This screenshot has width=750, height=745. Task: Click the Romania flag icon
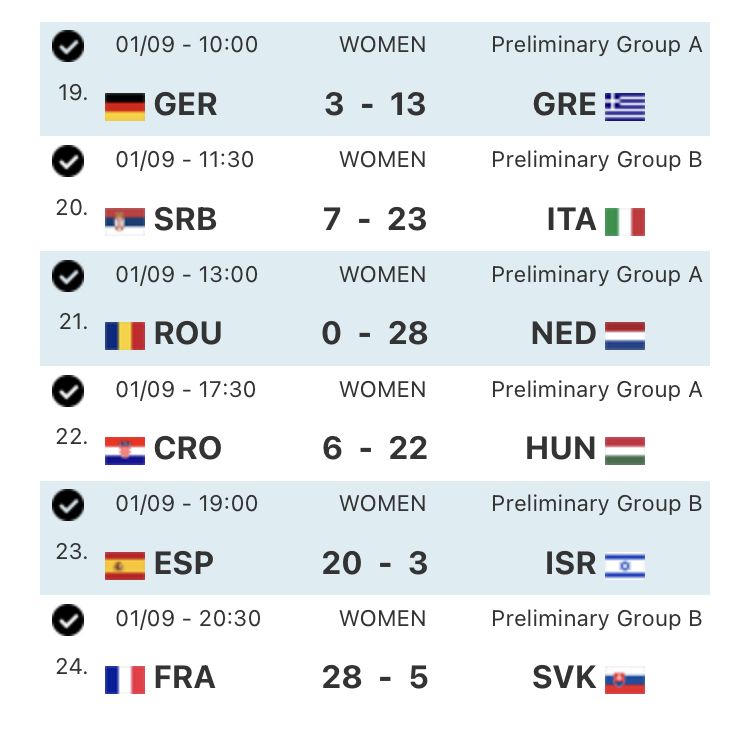[x=125, y=335]
